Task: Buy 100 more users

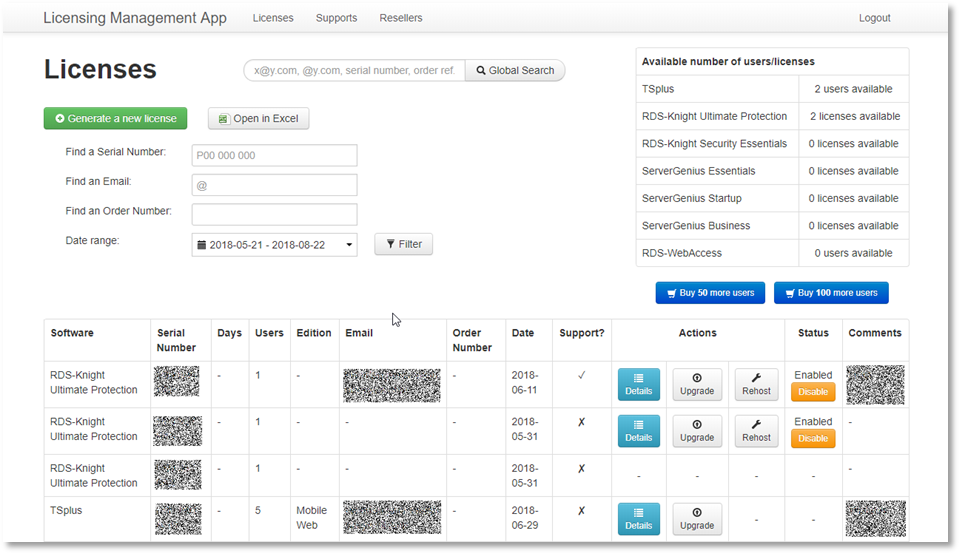Action: click(830, 293)
